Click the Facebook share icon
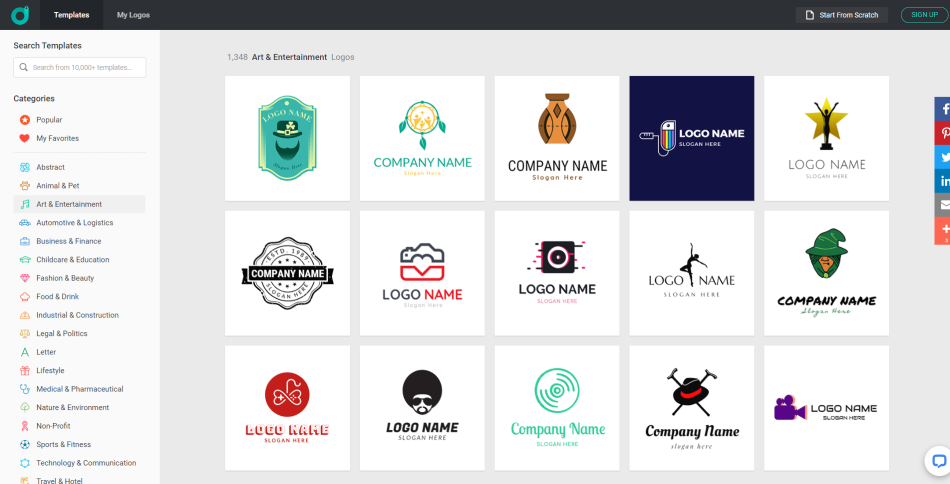The width and height of the screenshot is (950, 484). click(942, 109)
